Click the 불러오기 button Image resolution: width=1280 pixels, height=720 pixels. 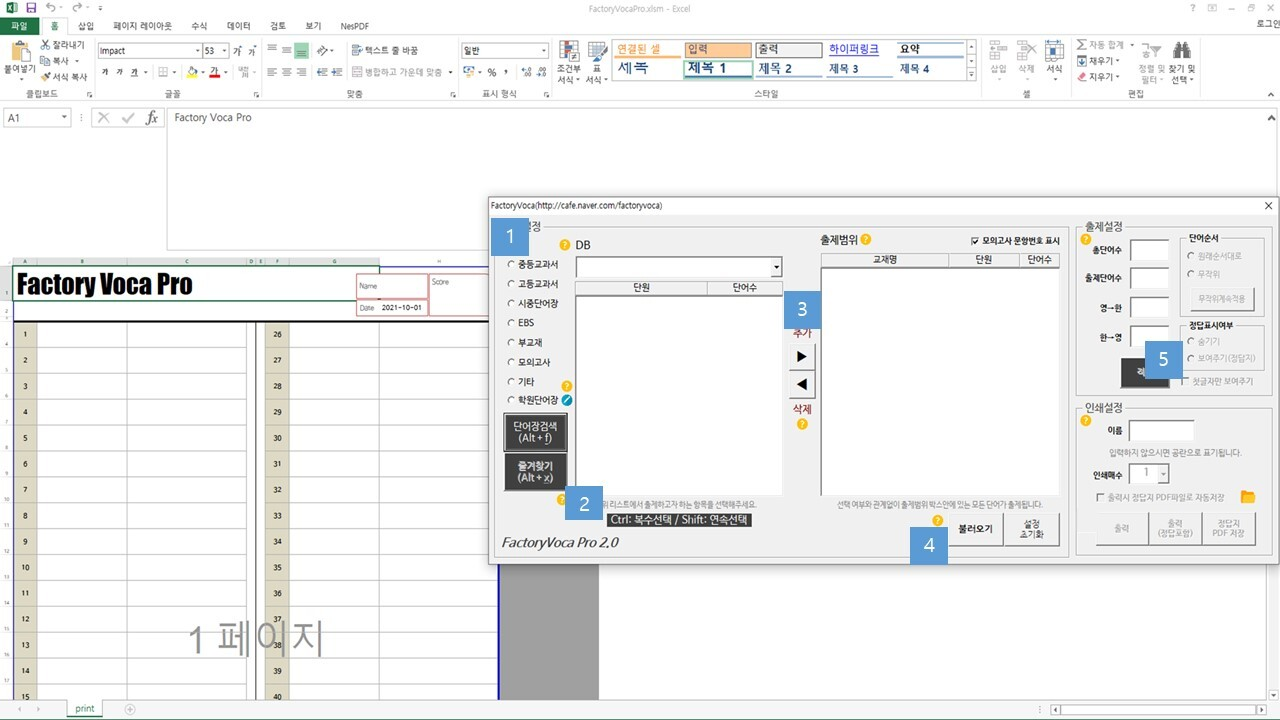click(x=975, y=529)
